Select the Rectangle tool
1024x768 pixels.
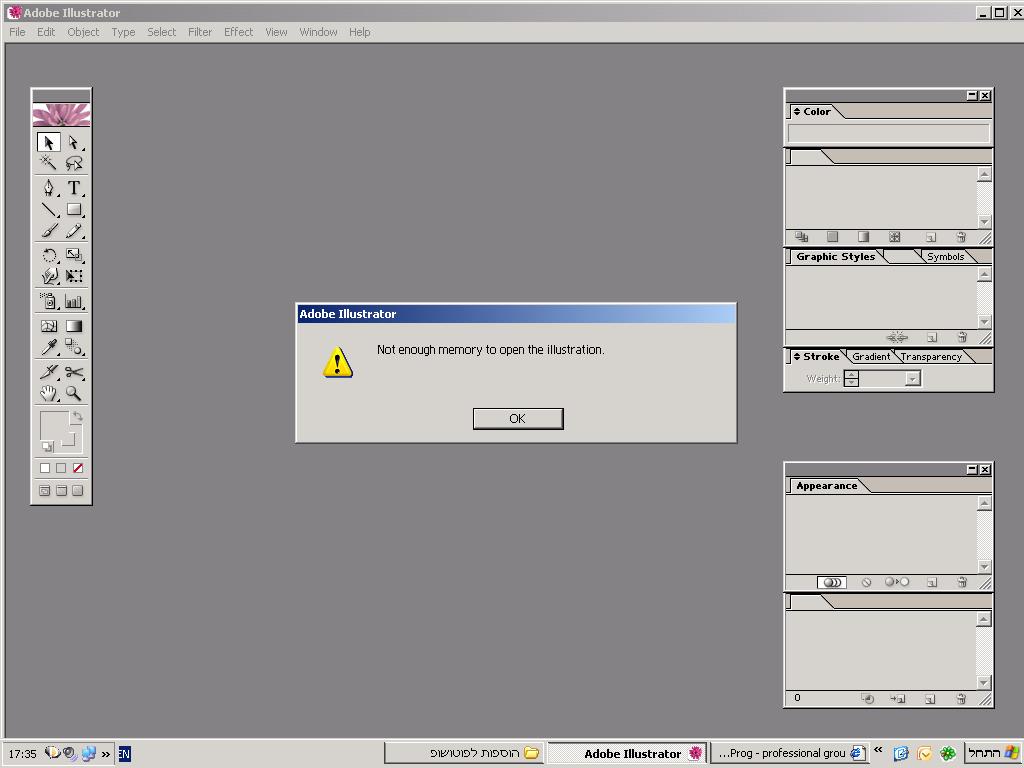click(x=74, y=210)
